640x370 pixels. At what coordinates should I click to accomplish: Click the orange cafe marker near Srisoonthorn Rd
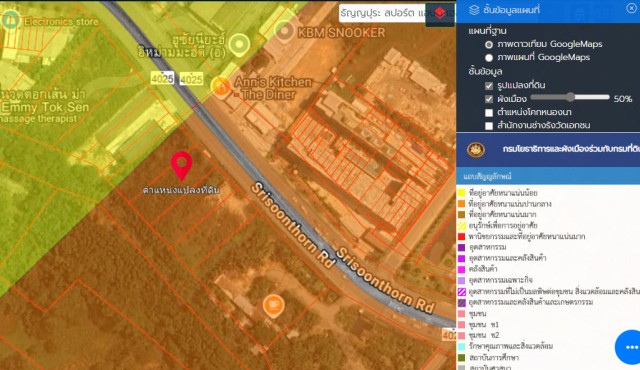point(273,306)
